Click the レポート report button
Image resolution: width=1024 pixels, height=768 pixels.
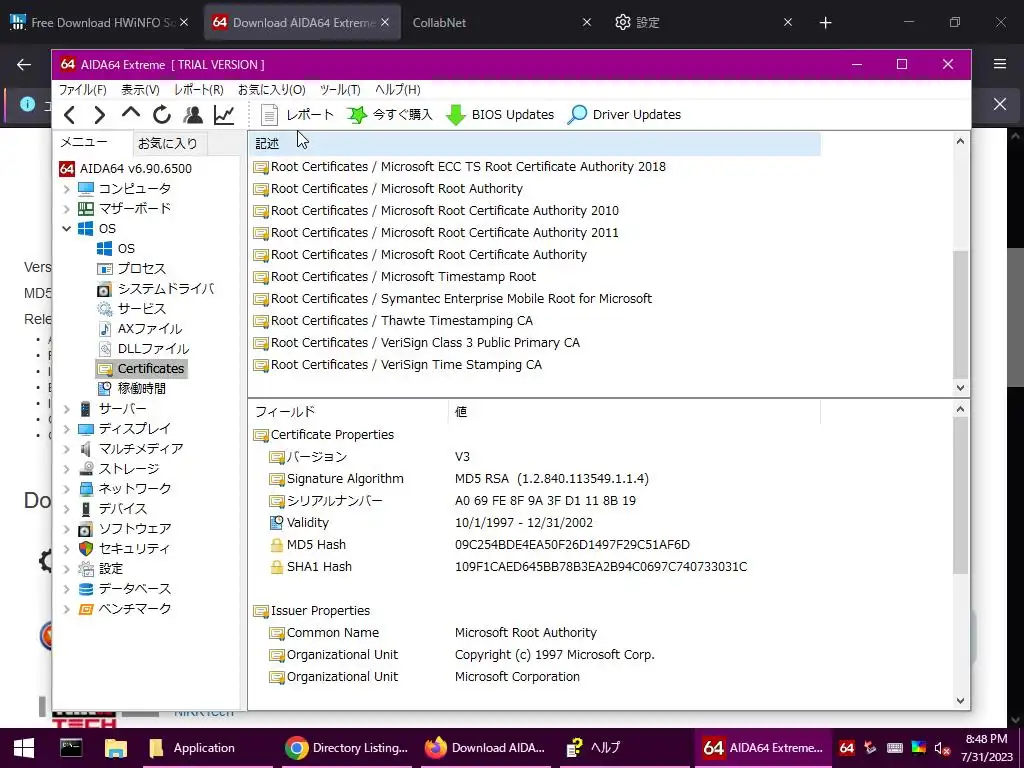click(x=297, y=115)
